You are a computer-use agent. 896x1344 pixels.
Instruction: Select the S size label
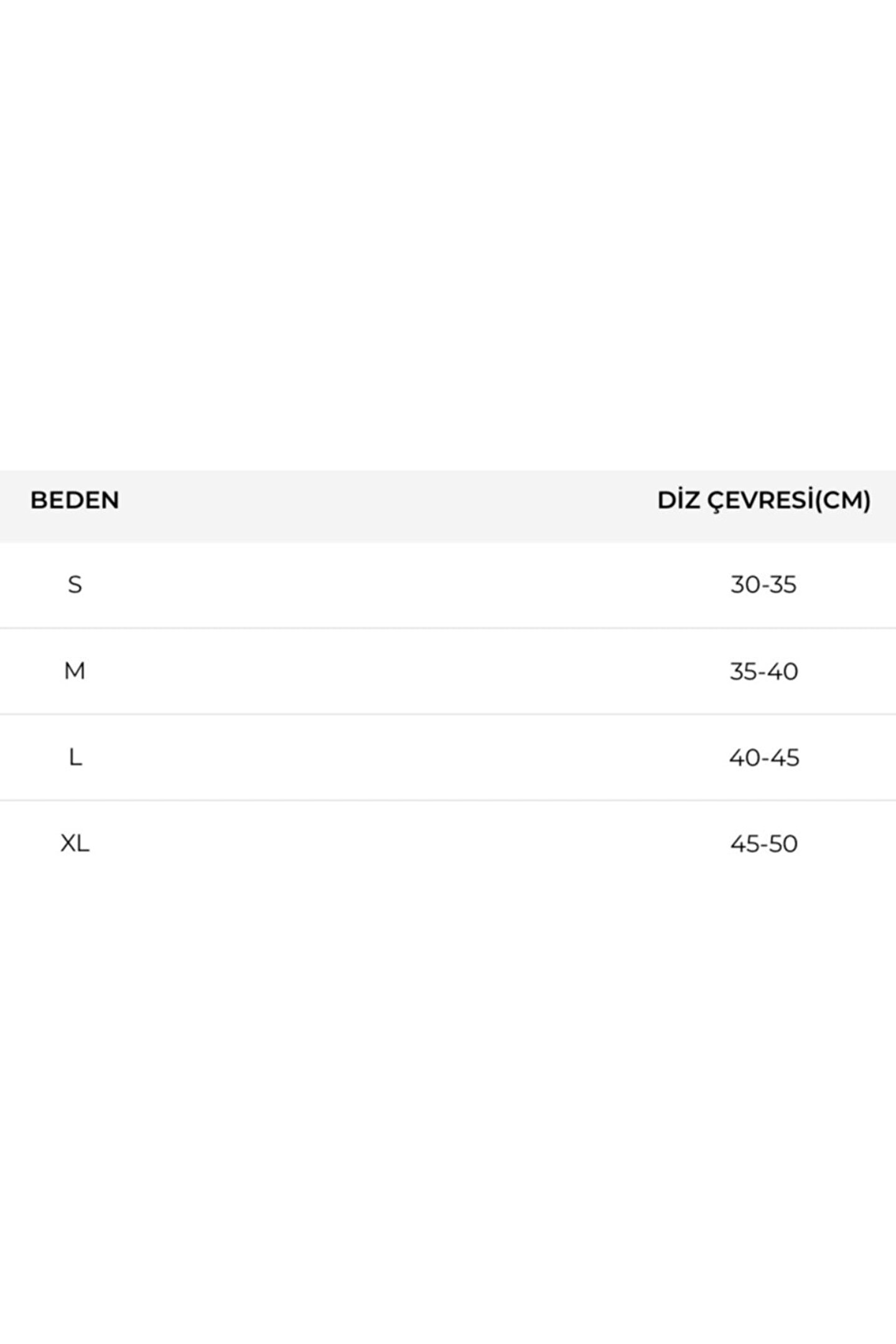coord(75,585)
